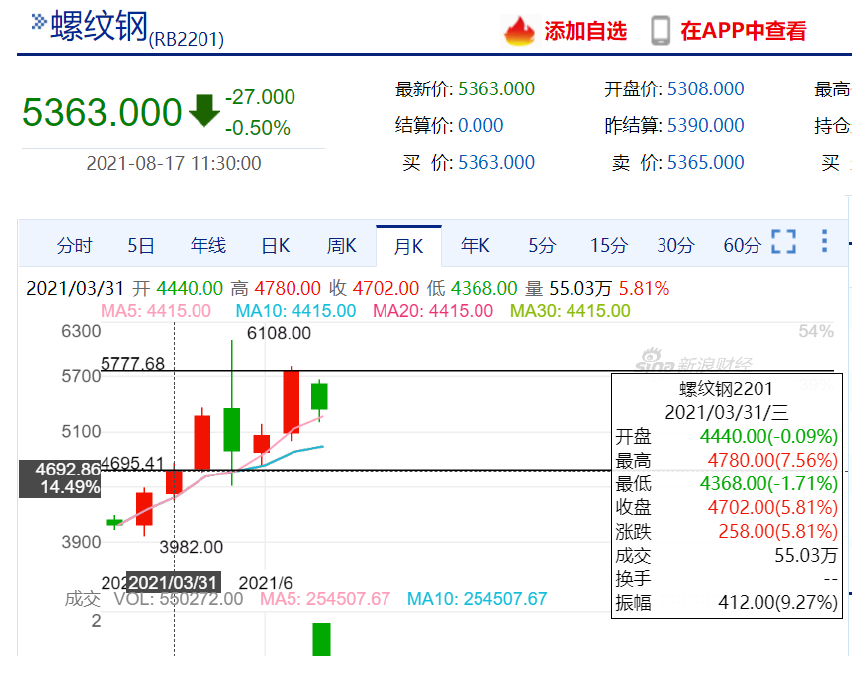
Task: Open the 年线 tab
Action: point(208,245)
